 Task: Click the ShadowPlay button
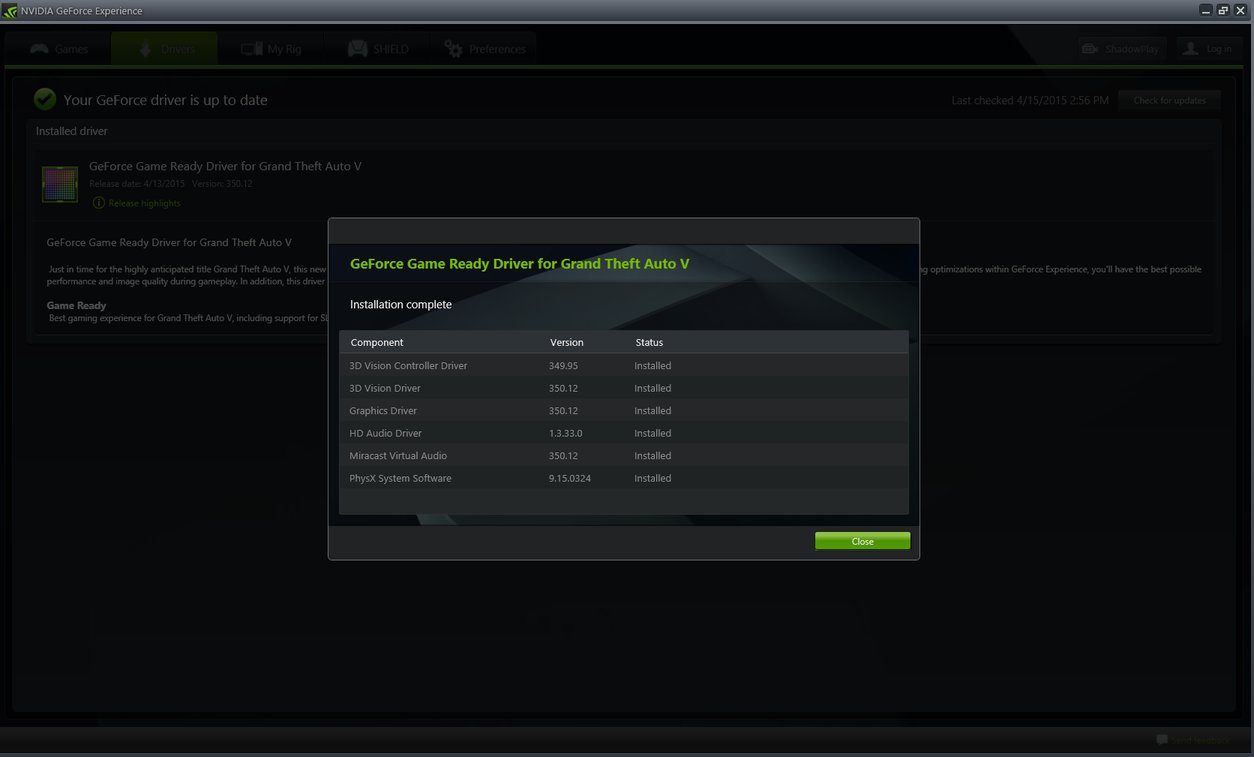pyautogui.click(x=1122, y=48)
